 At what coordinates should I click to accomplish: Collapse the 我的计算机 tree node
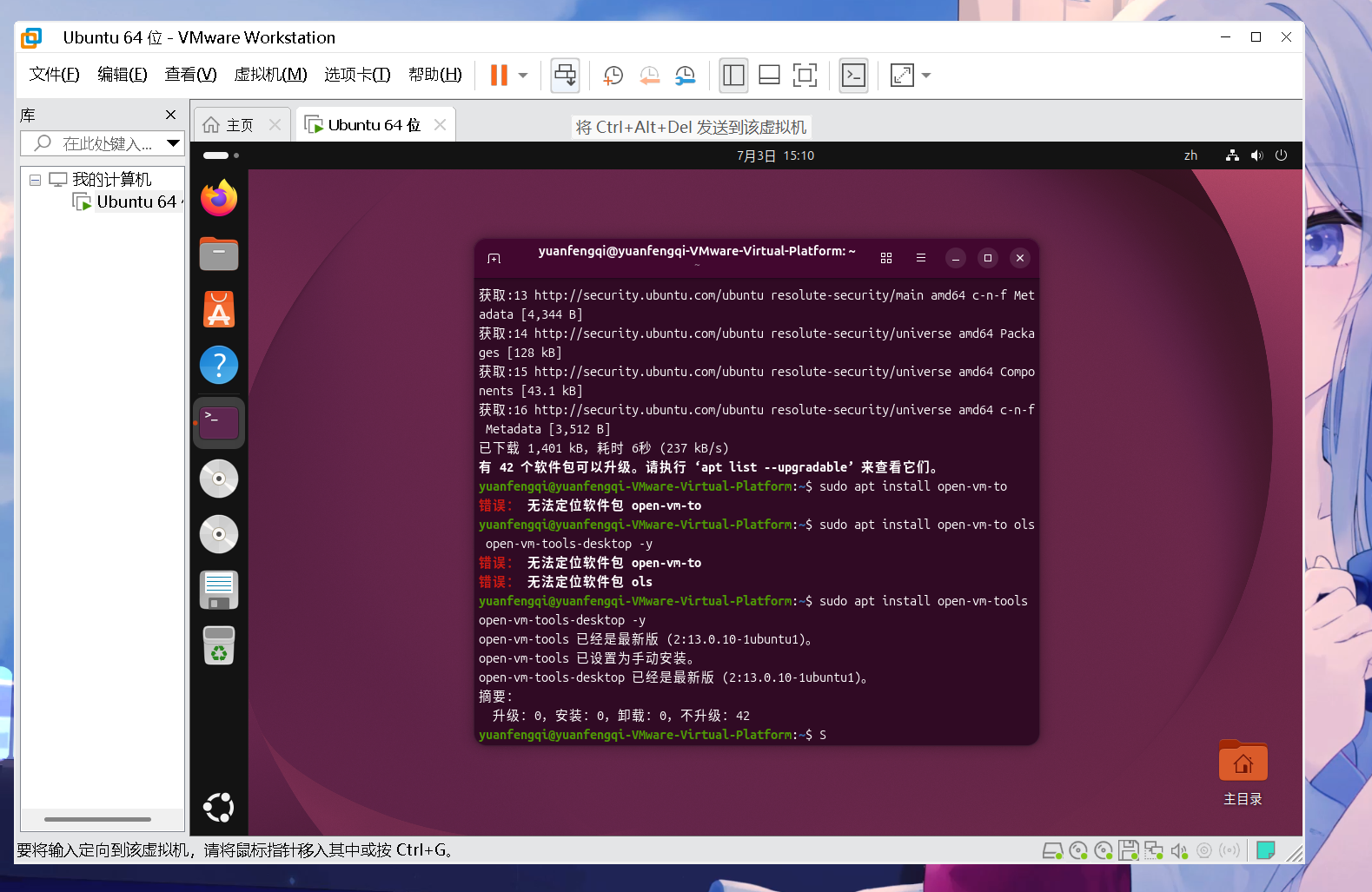click(x=35, y=180)
